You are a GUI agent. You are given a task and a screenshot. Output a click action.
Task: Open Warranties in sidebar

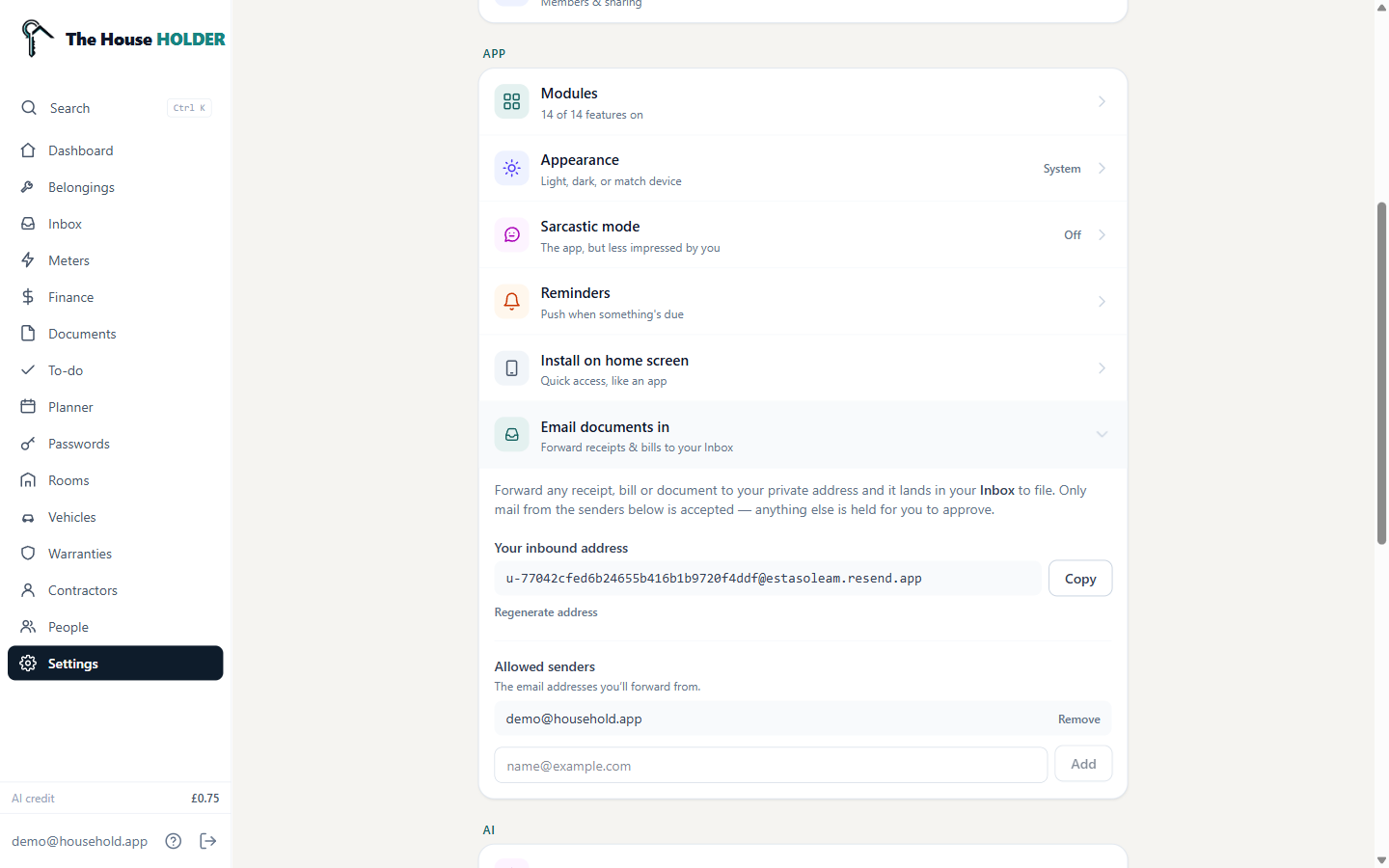tap(116, 554)
